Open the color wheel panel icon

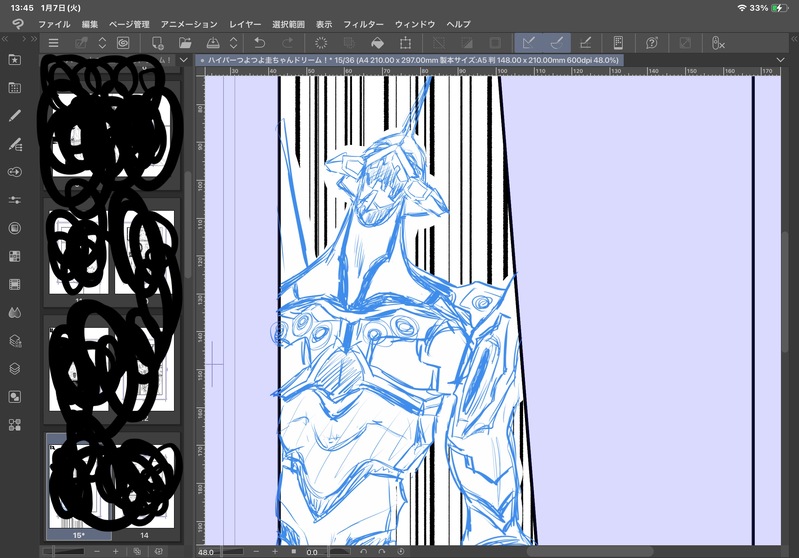[x=15, y=228]
